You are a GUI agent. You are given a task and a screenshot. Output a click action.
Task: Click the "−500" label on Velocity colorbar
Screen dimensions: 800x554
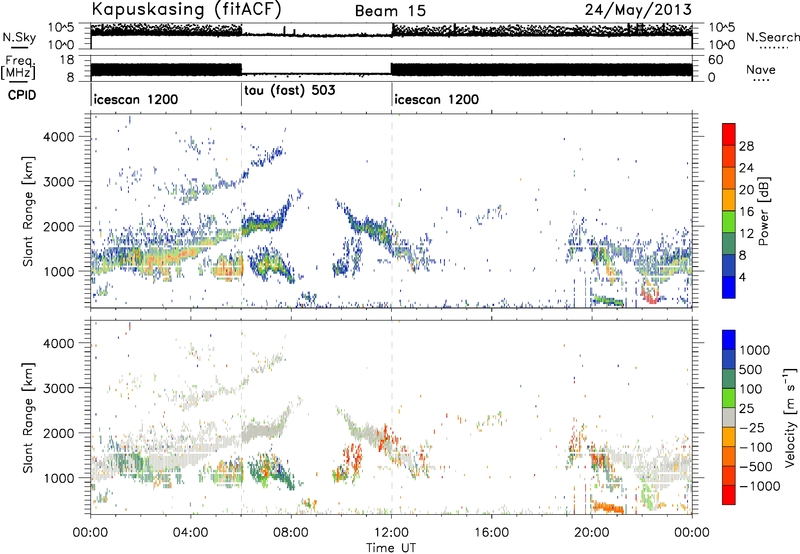pos(756,467)
